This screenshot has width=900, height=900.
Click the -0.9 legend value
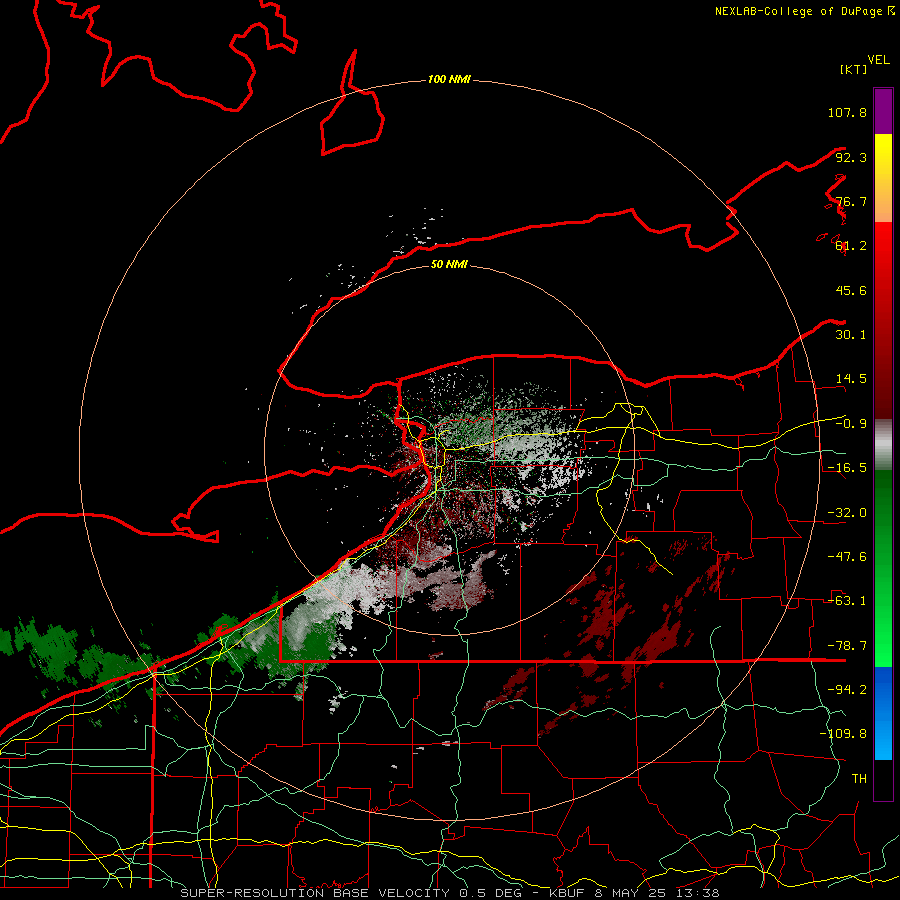pos(851,424)
